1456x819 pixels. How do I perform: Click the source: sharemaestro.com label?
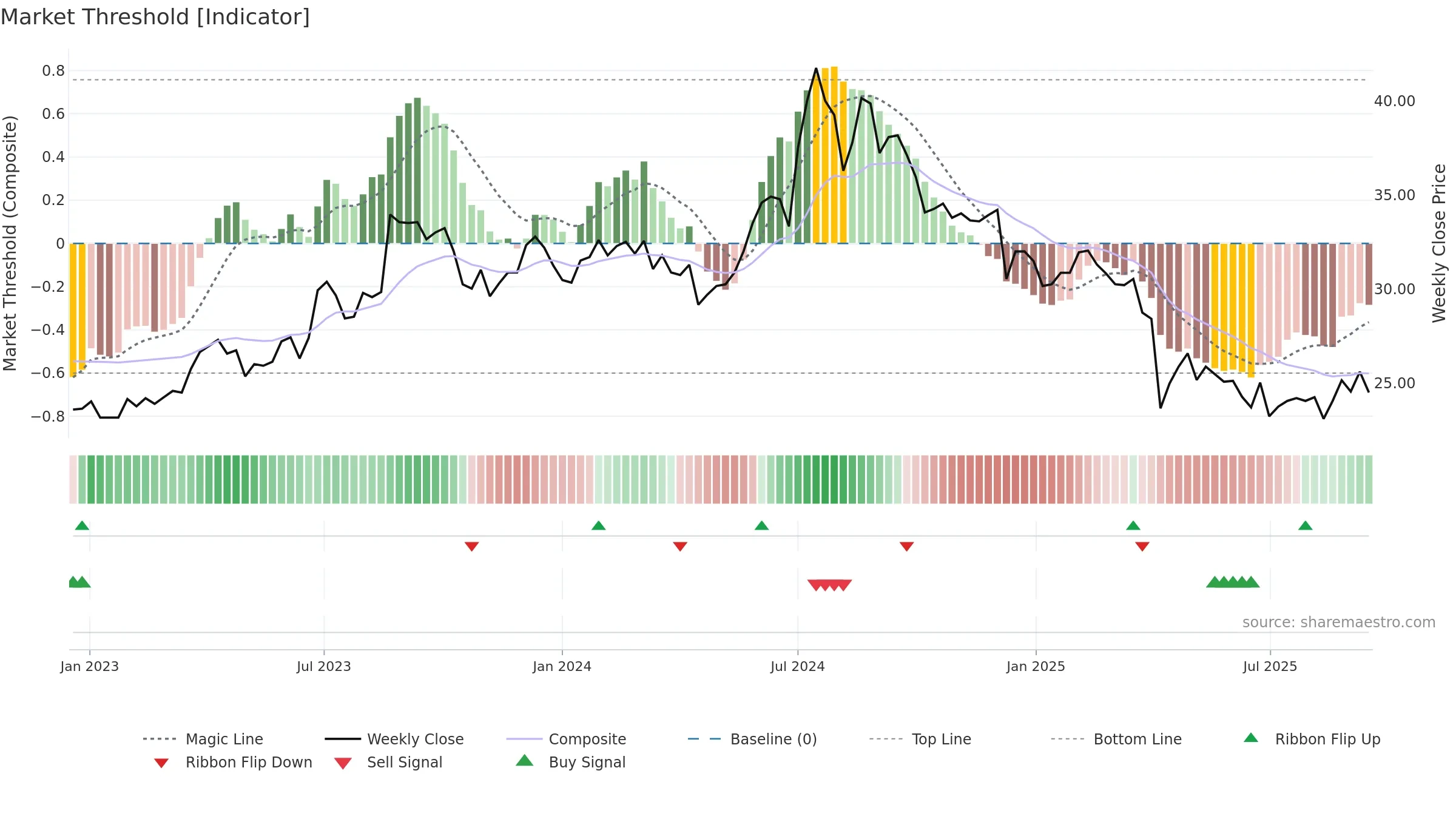tap(1338, 622)
